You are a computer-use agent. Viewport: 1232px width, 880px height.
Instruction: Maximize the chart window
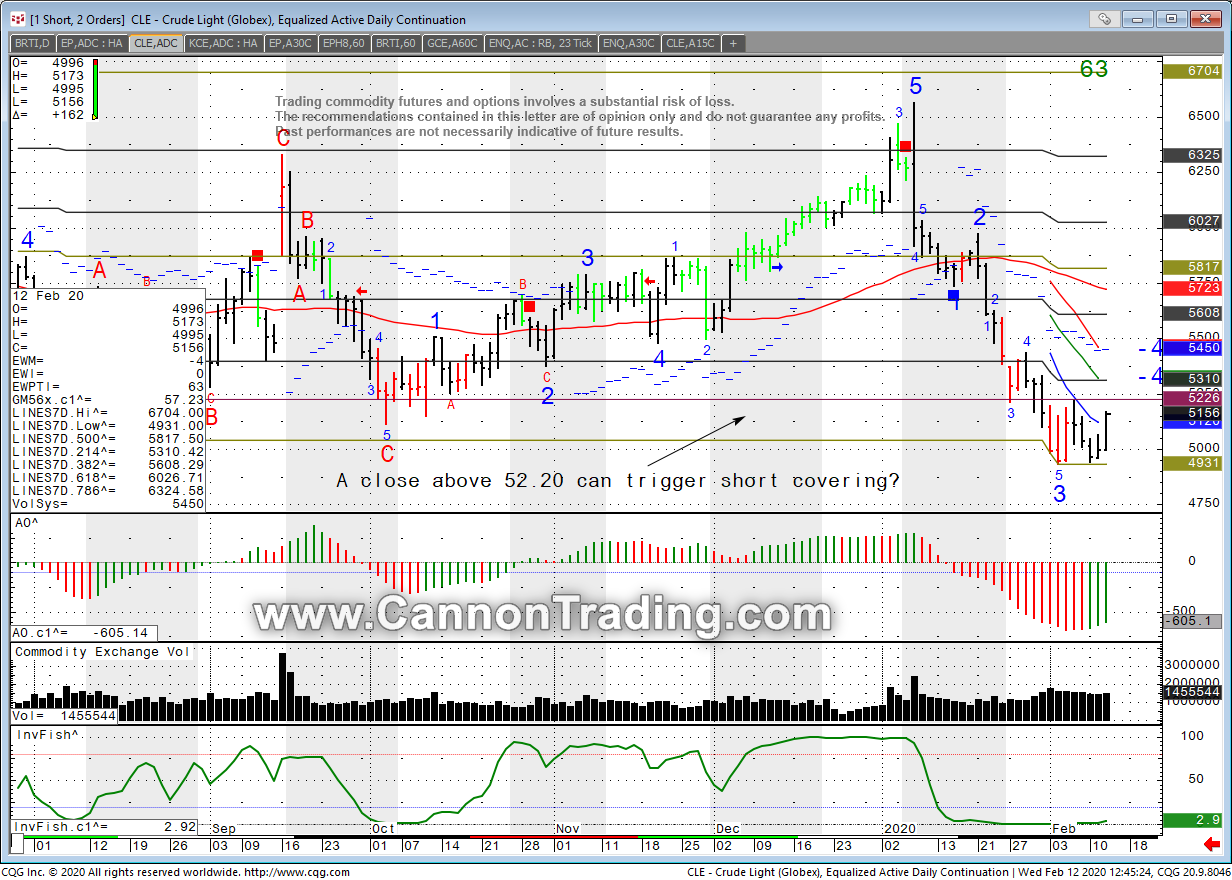[1171, 19]
